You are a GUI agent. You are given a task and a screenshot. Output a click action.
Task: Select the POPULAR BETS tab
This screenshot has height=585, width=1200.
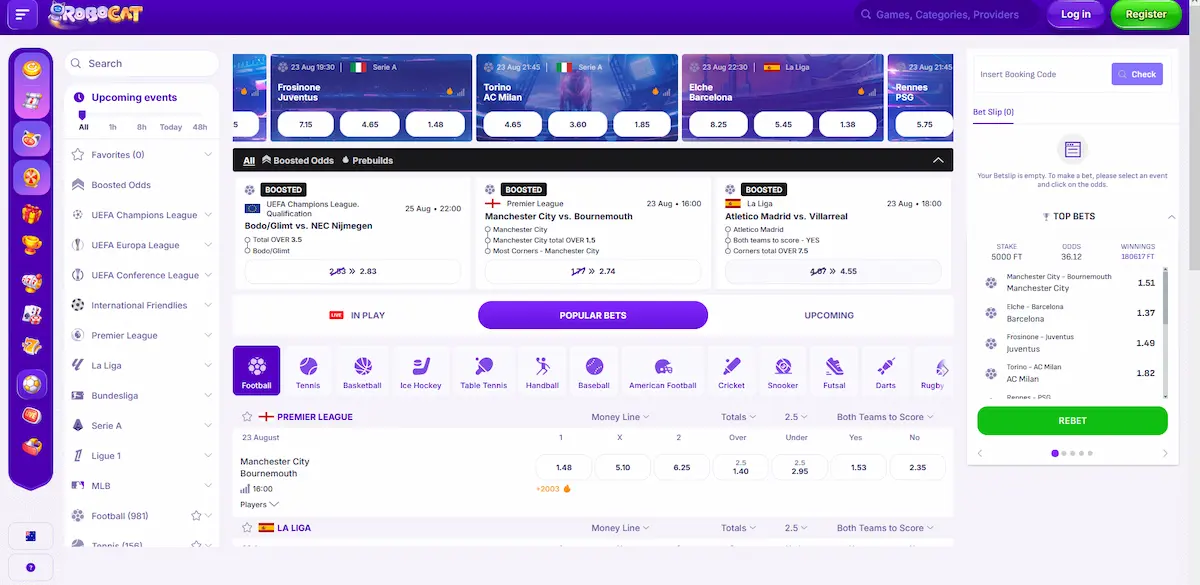593,315
